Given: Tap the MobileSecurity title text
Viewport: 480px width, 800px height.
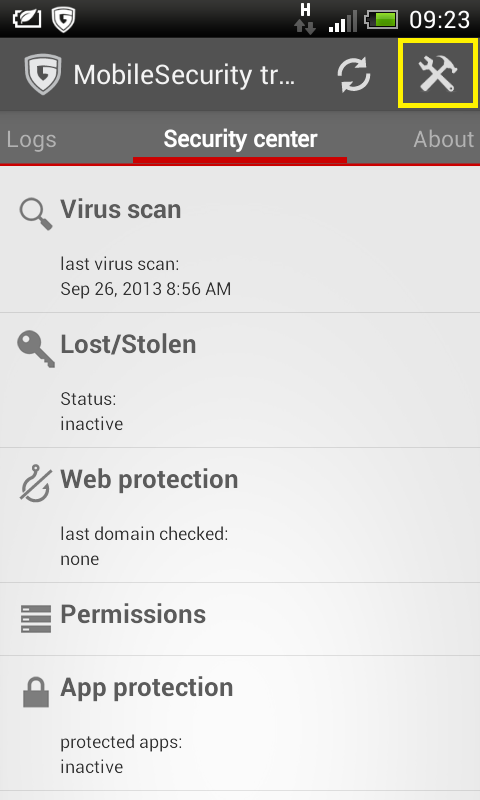Looking at the screenshot, I should 184,75.
